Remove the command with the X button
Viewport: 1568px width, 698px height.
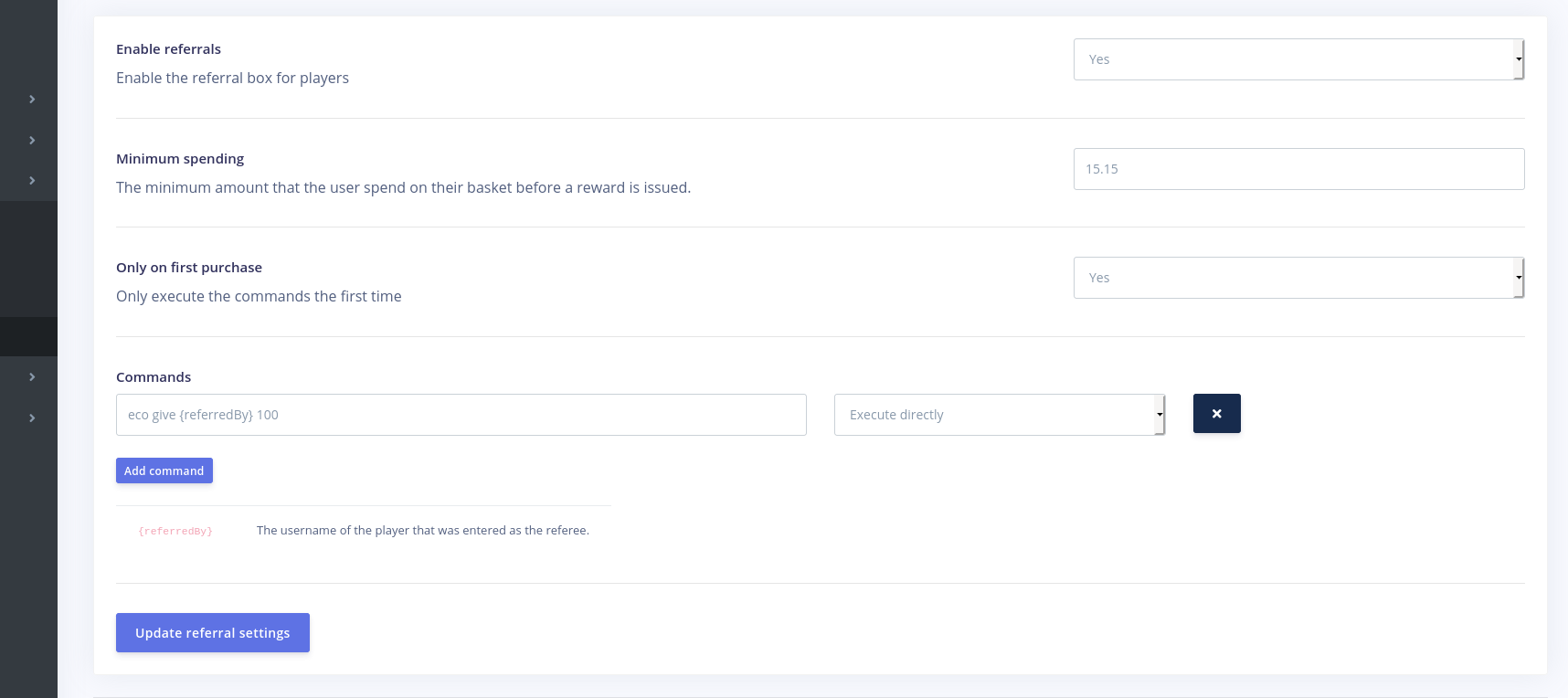click(1216, 414)
